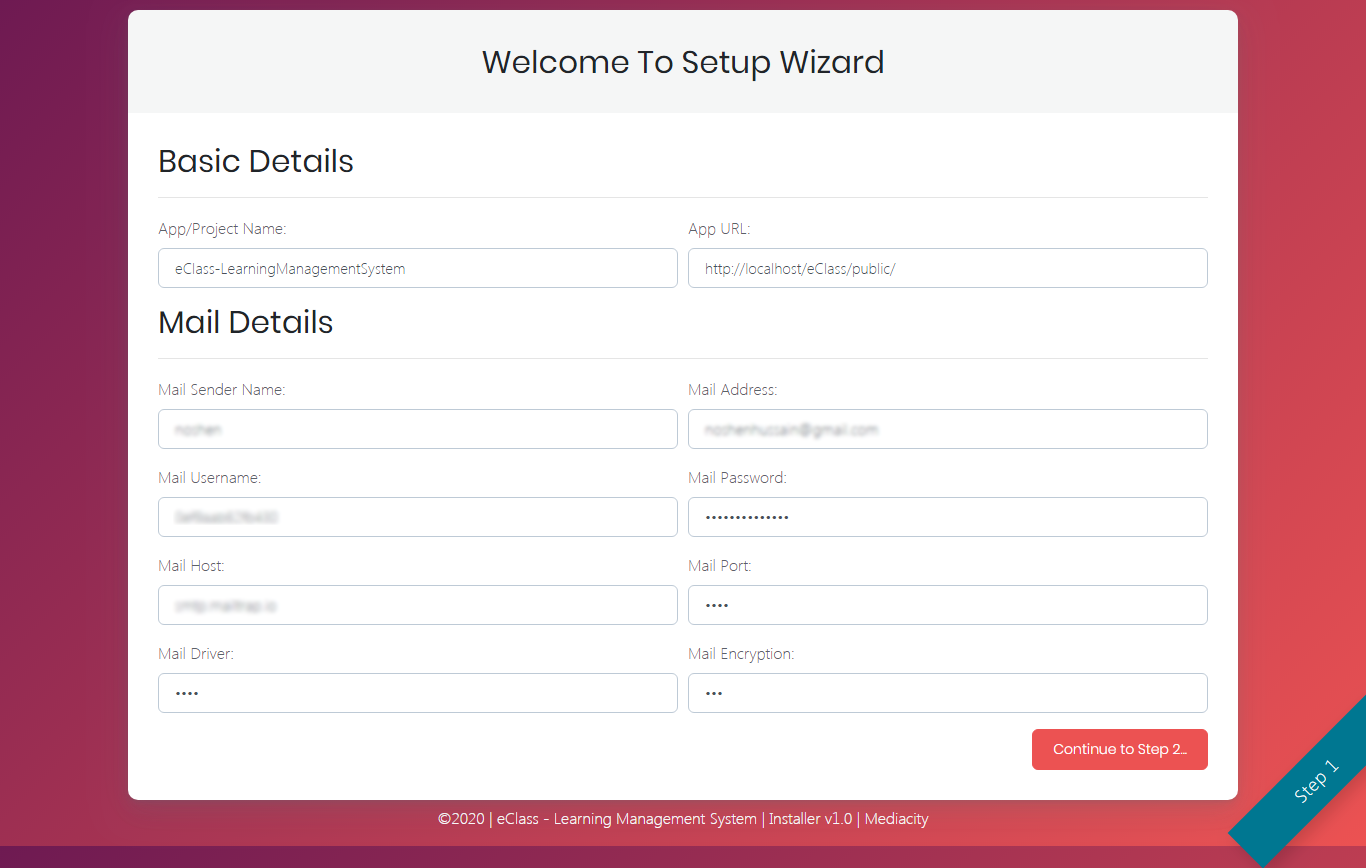This screenshot has width=1366, height=868.
Task: Click the eClass - Learning Management System footer text
Action: [x=627, y=819]
